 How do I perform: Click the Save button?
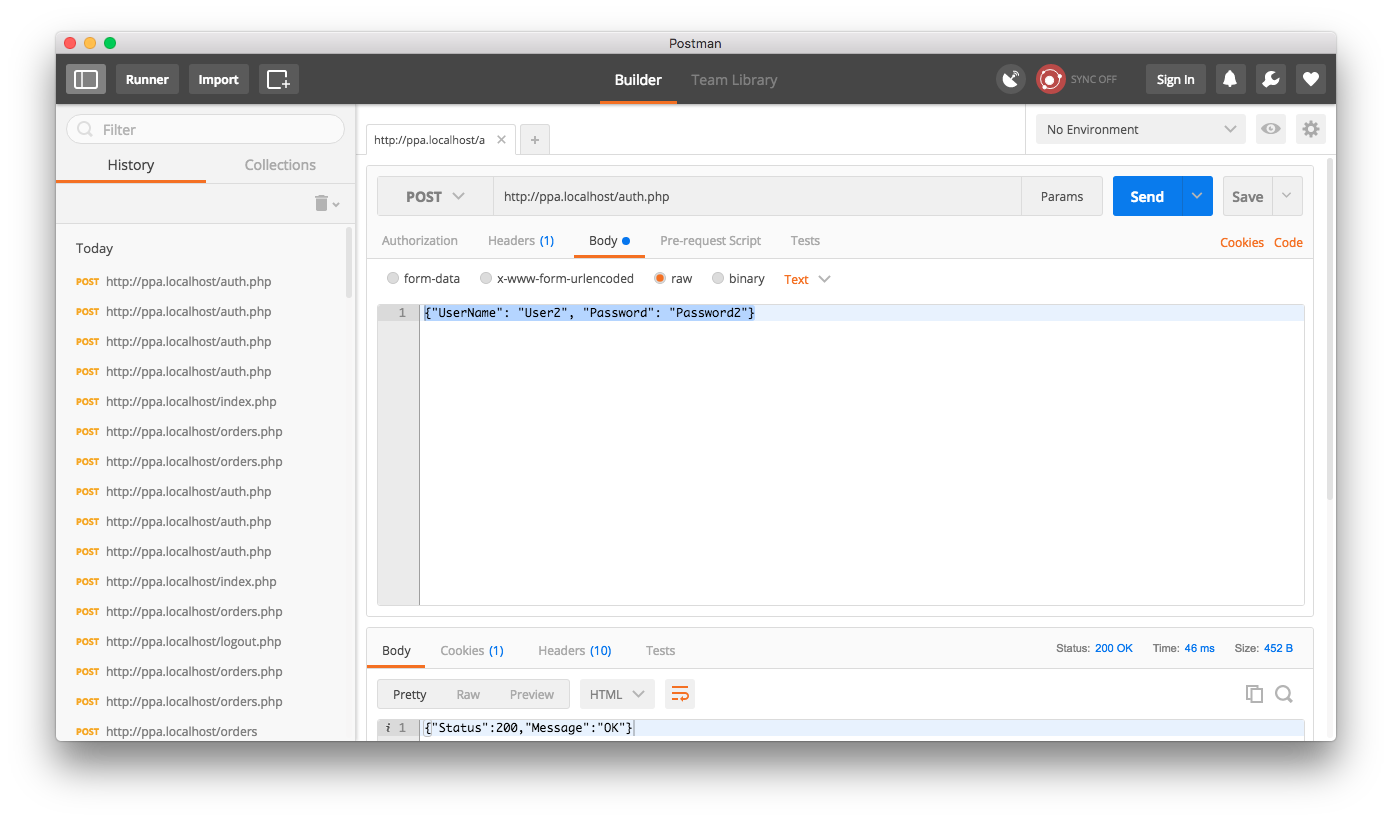coord(1247,197)
